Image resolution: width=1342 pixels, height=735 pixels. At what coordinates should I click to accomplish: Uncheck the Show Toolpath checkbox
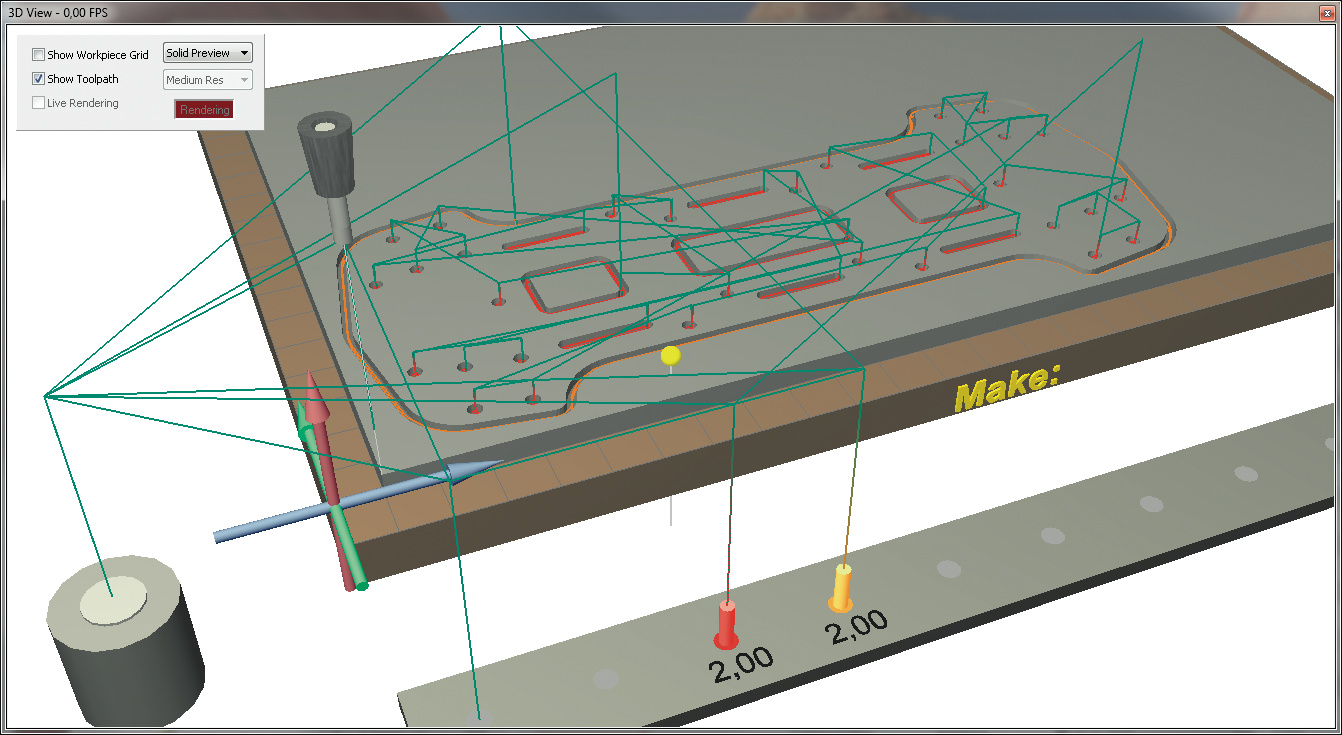[x=39, y=79]
